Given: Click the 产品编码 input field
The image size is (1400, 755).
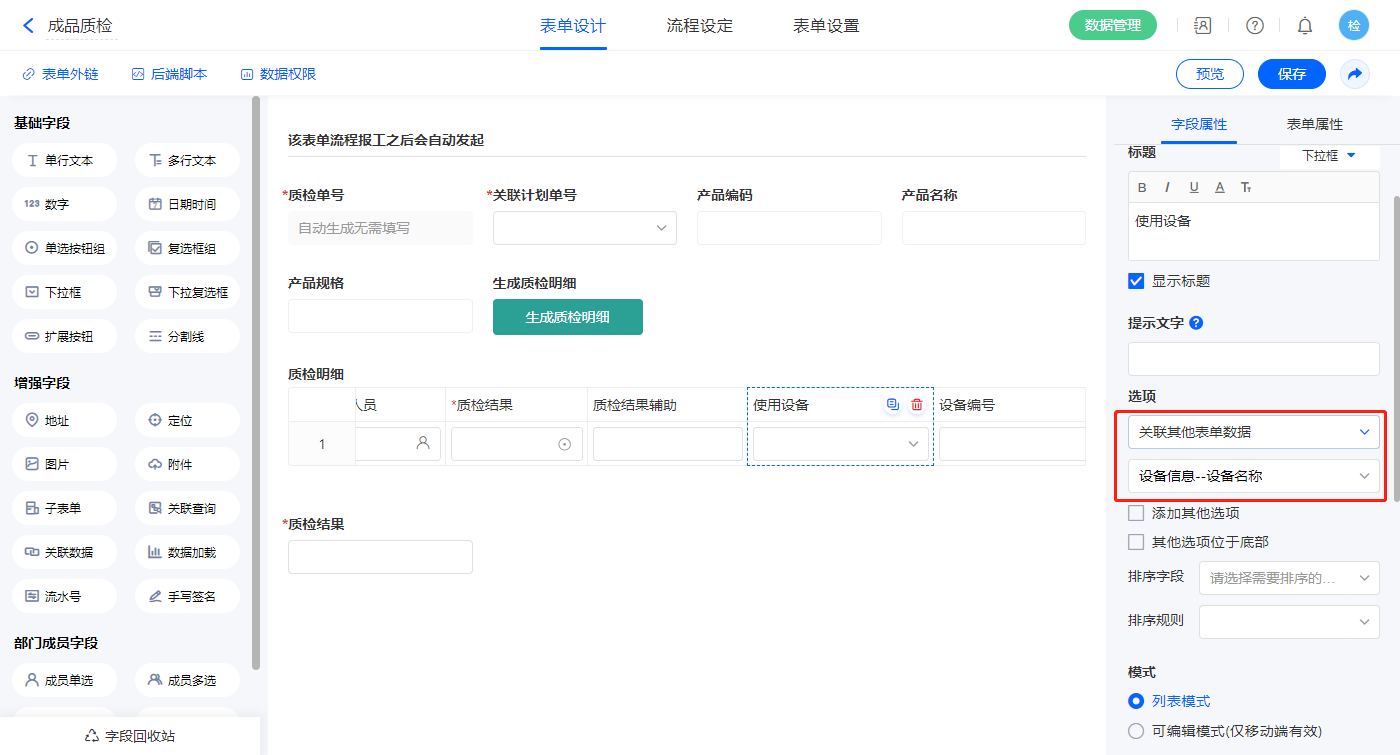Looking at the screenshot, I should click(x=789, y=228).
